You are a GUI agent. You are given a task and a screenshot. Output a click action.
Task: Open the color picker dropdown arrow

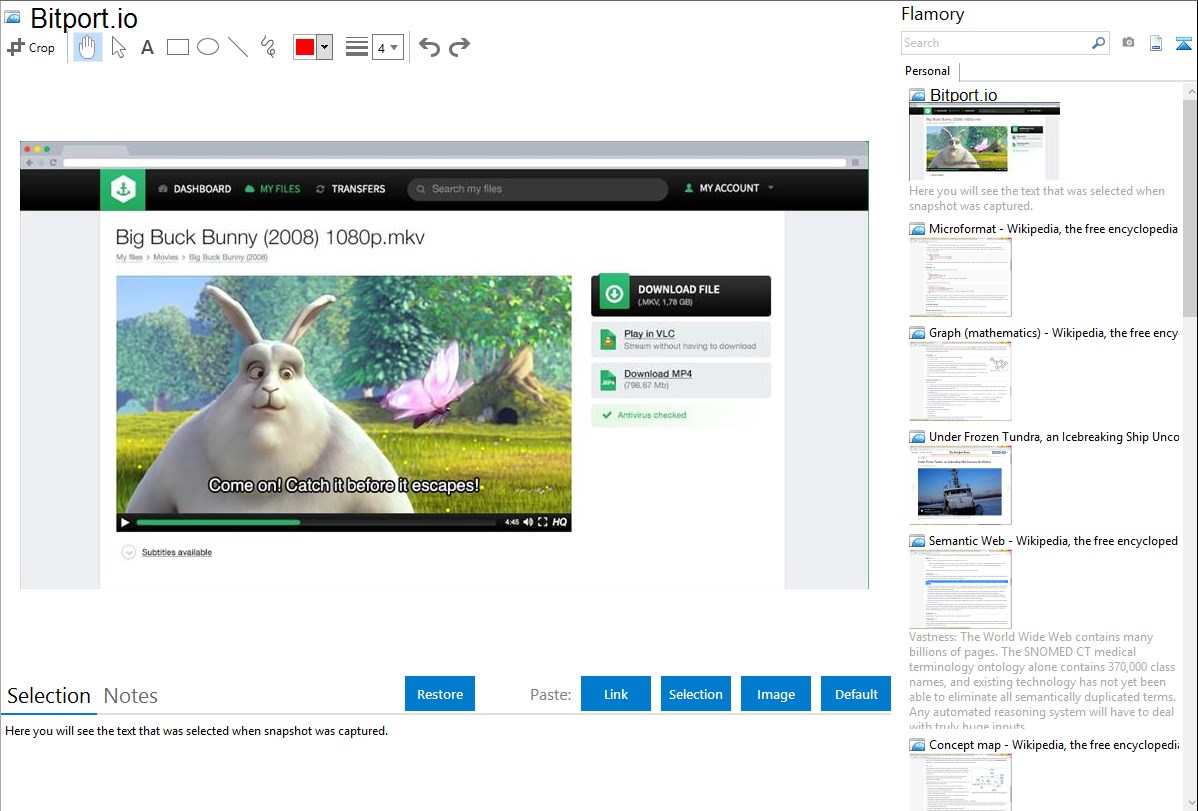(x=325, y=47)
